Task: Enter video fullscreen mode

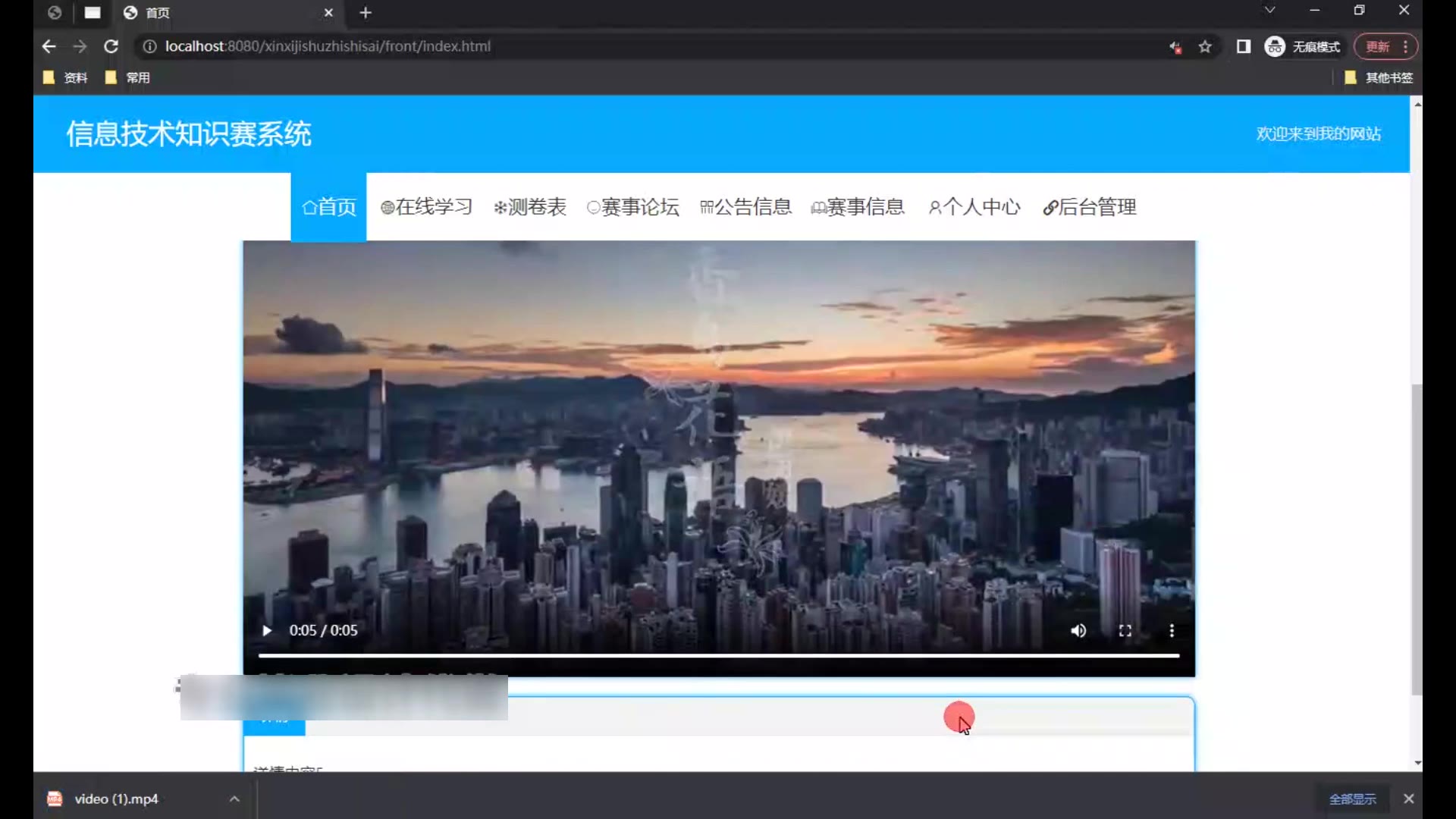Action: [1125, 631]
